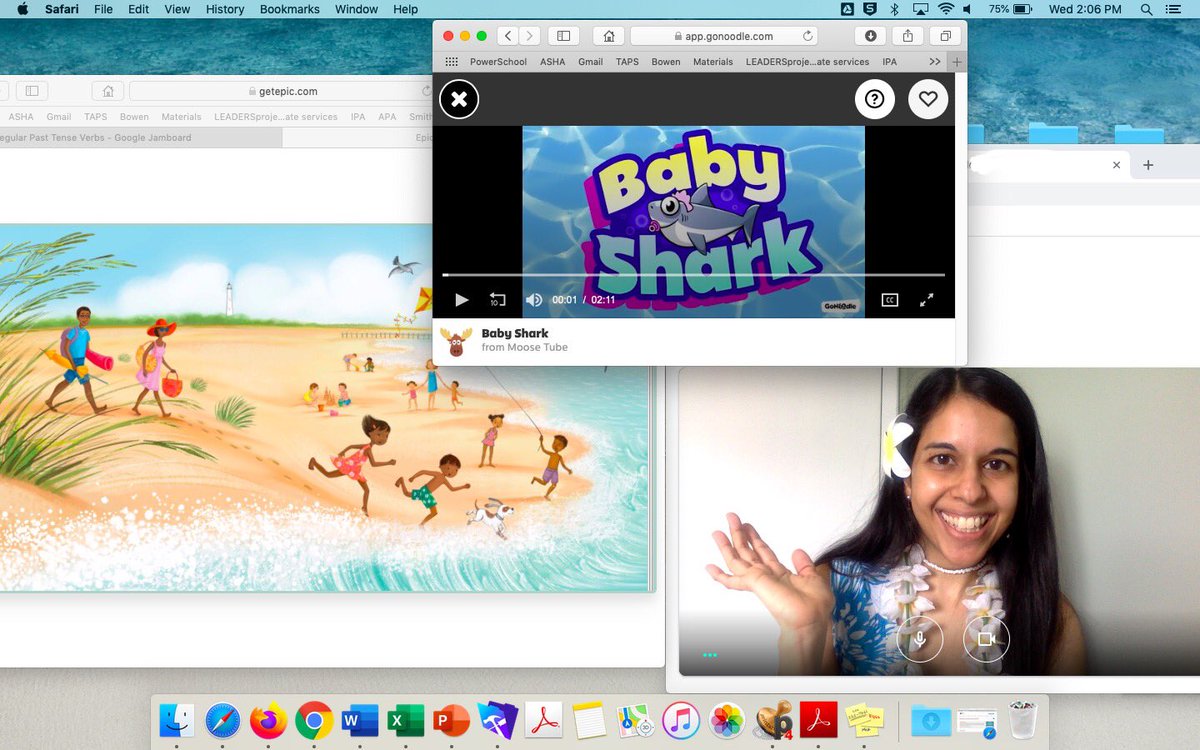Add a new tab in GoNoodle window
The image size is (1200, 750).
coord(957,62)
